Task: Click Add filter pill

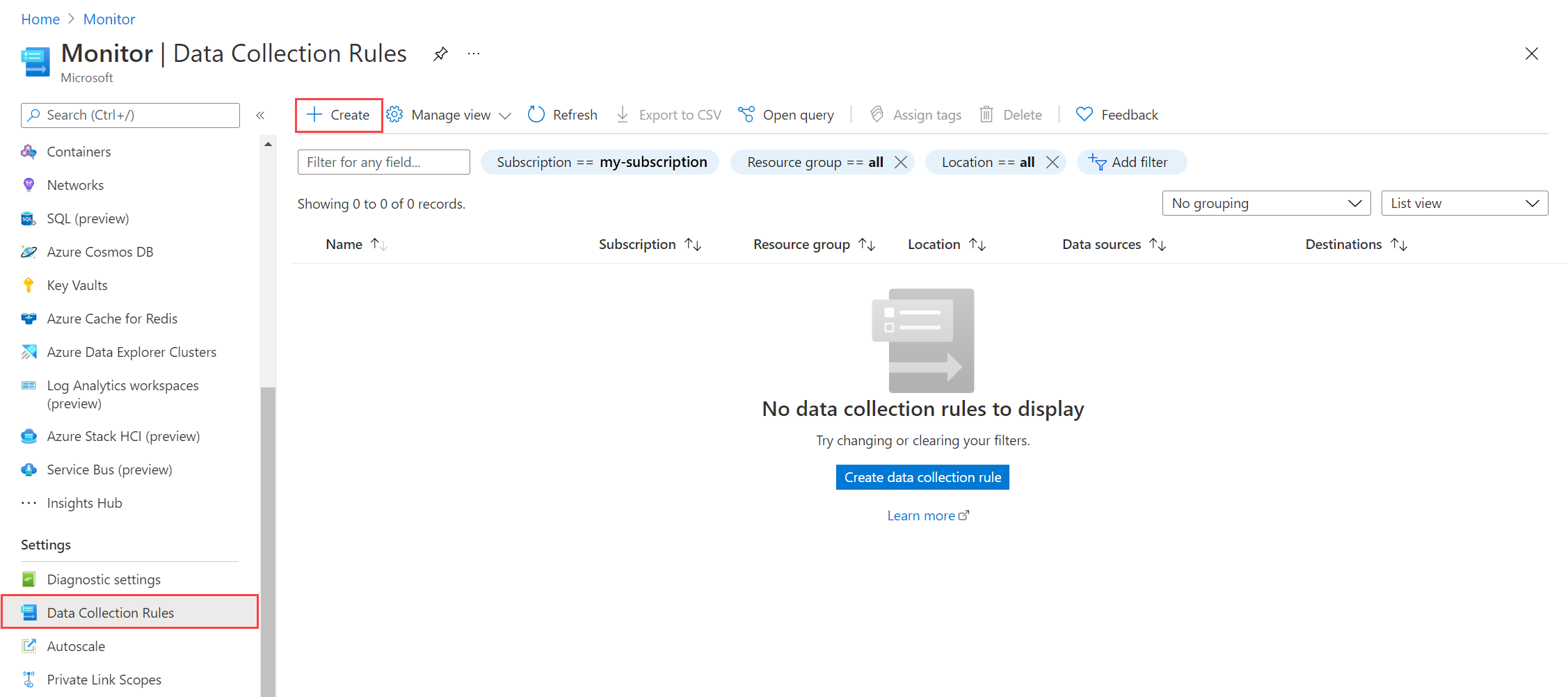Action: 1132,162
